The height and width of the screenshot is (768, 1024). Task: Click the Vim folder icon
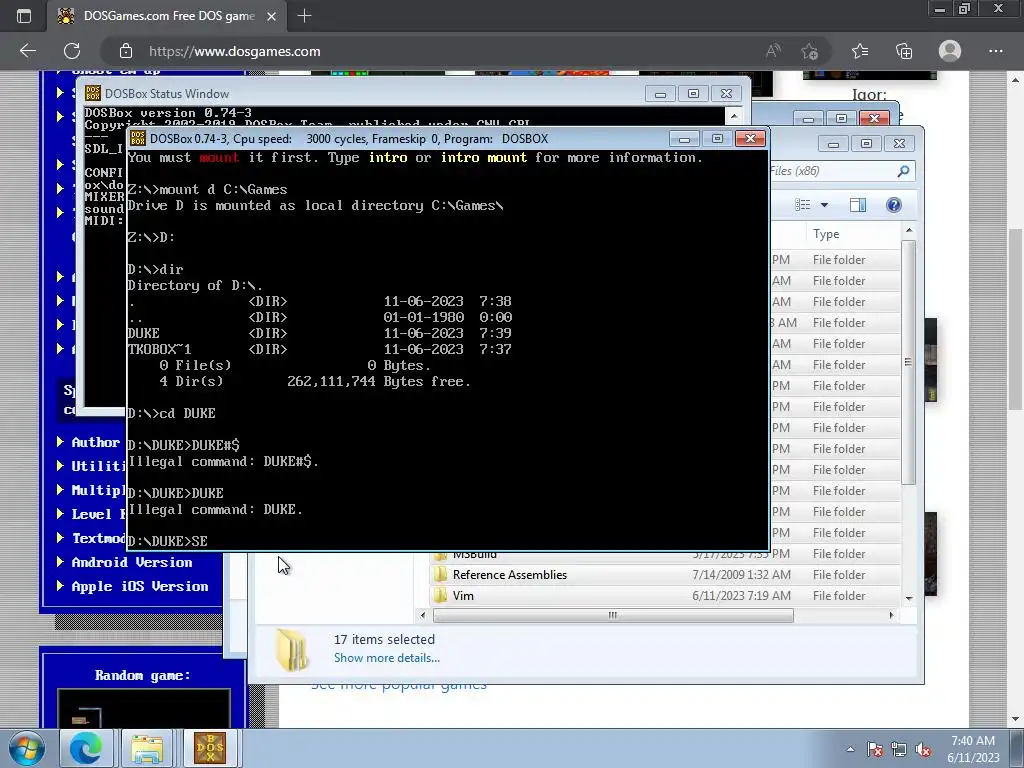coord(440,596)
